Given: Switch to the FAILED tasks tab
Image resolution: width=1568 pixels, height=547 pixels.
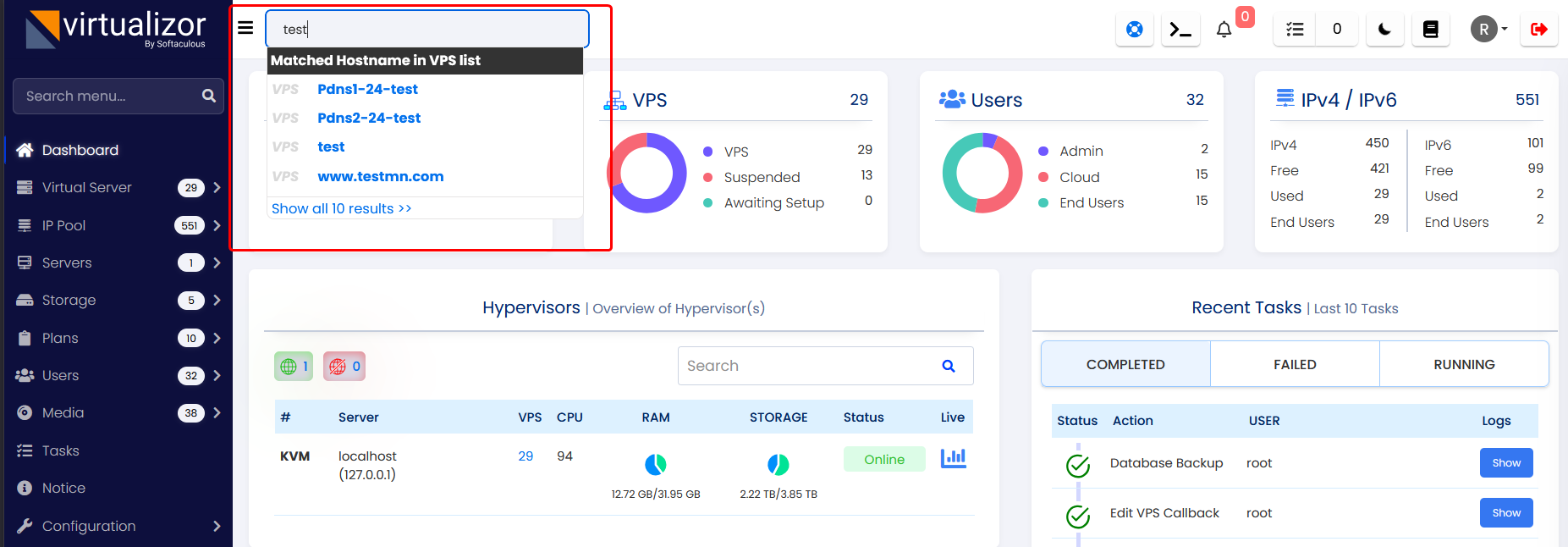Looking at the screenshot, I should [x=1295, y=364].
